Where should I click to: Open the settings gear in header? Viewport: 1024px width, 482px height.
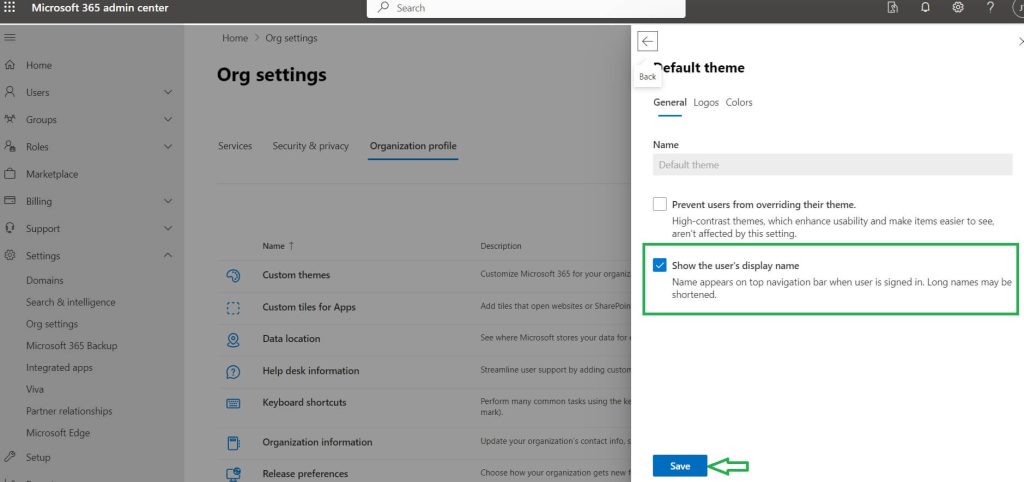[957, 8]
